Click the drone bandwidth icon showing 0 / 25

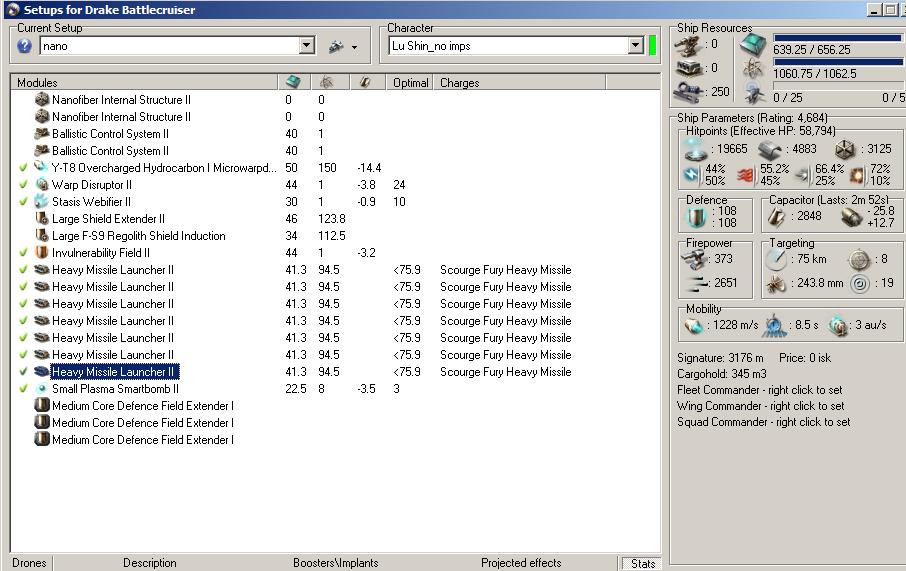754,92
